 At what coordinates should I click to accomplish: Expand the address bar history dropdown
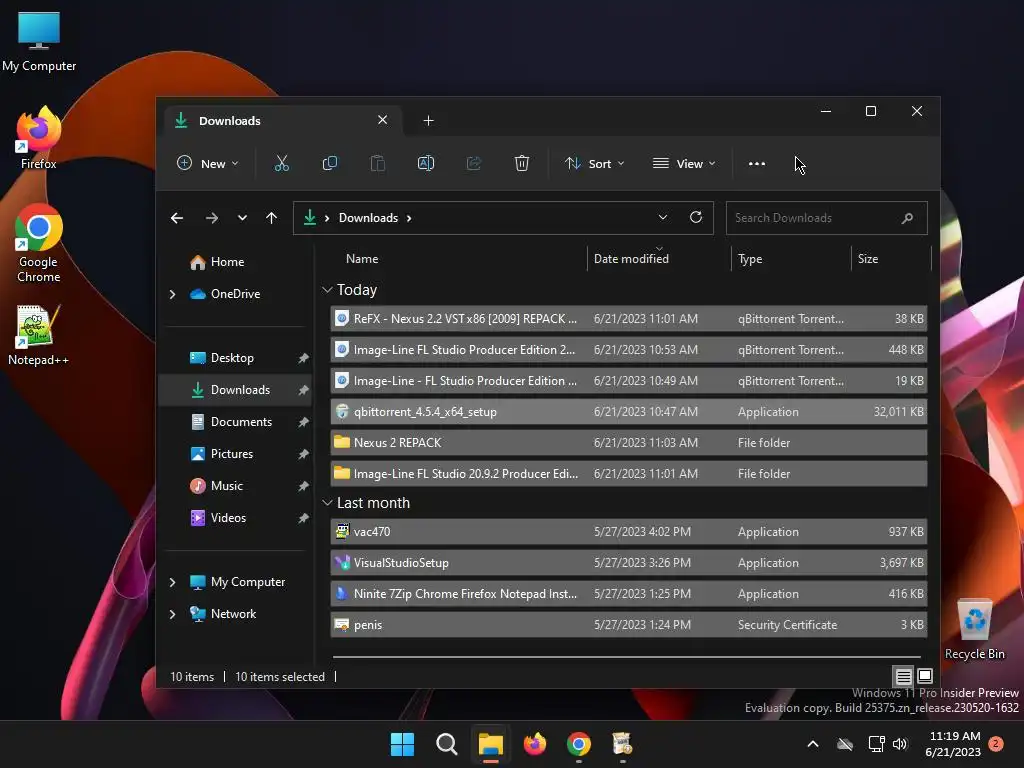[663, 217]
